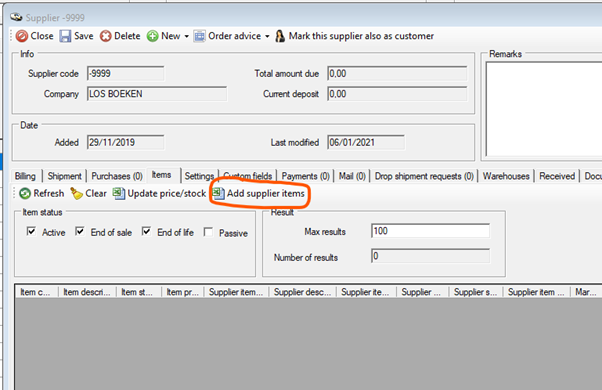The width and height of the screenshot is (602, 390).
Task: Click the Mark supplier as customer person icon
Action: pyautogui.click(x=280, y=36)
